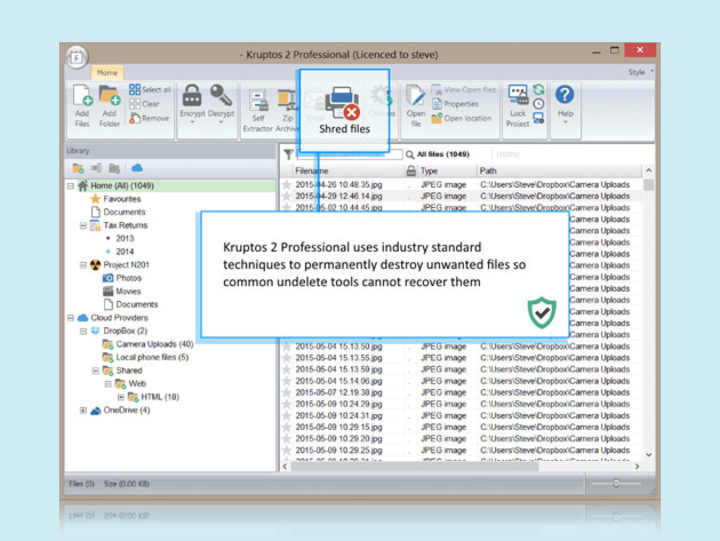720x541 pixels.
Task: Click the Encrypt padlock icon
Action: tap(191, 97)
